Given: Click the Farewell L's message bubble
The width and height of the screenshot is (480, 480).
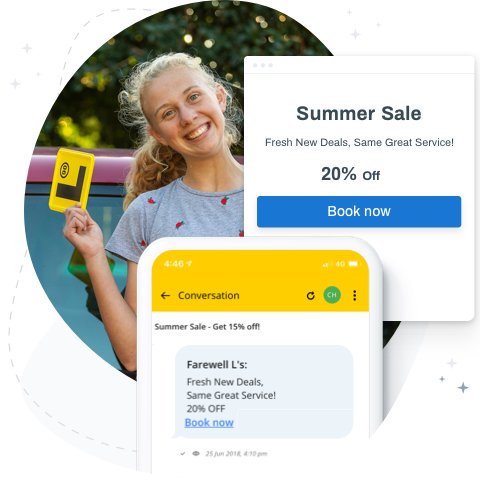Looking at the screenshot, I should pyautogui.click(x=264, y=392).
